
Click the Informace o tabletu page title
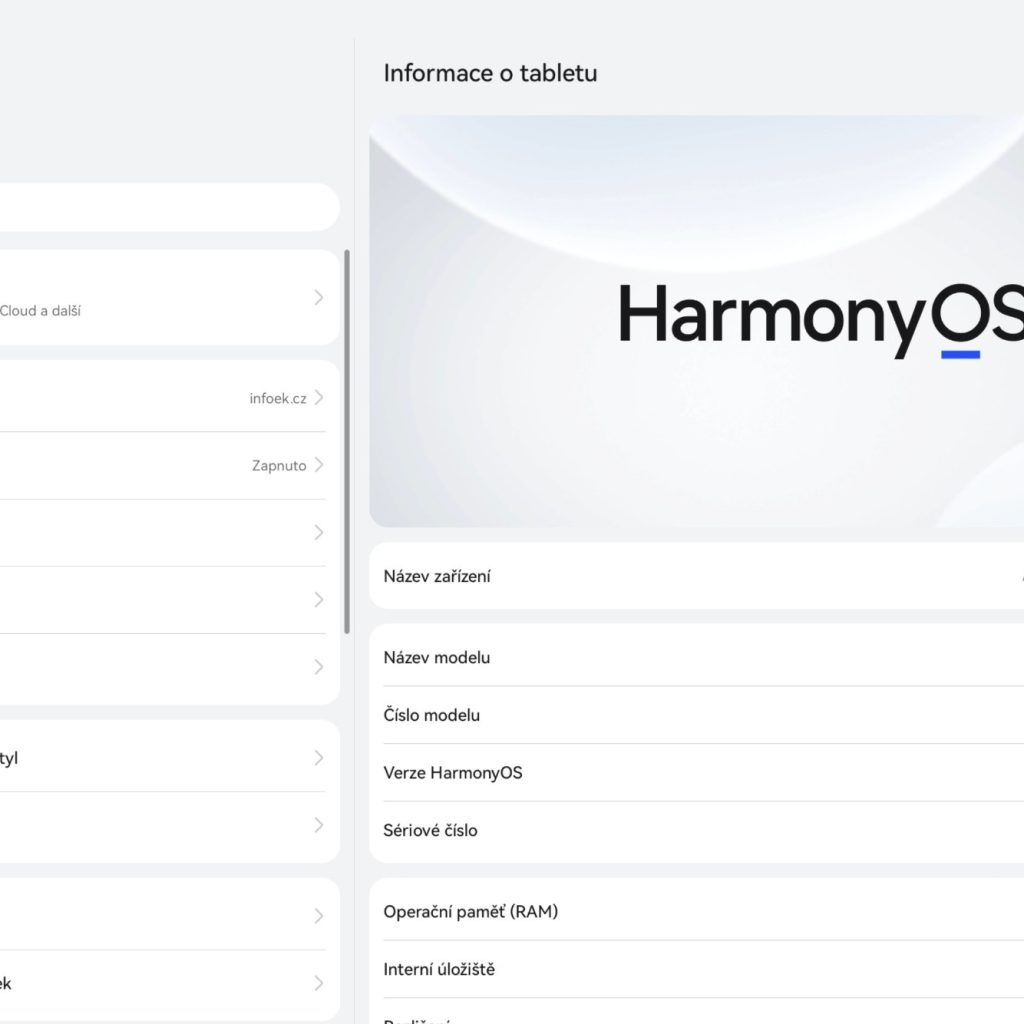490,73
